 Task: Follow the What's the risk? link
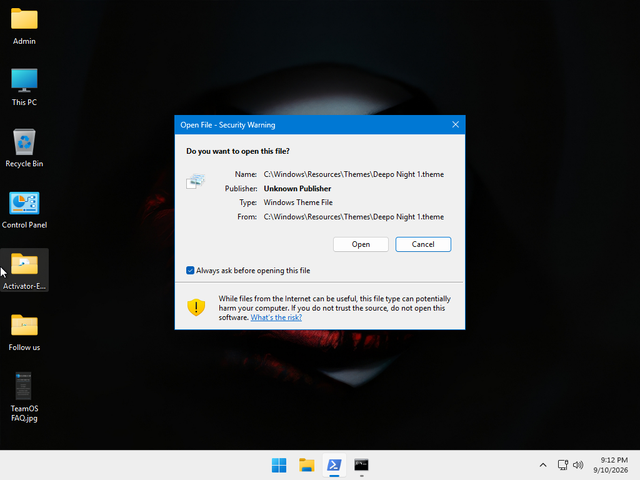[x=276, y=318]
